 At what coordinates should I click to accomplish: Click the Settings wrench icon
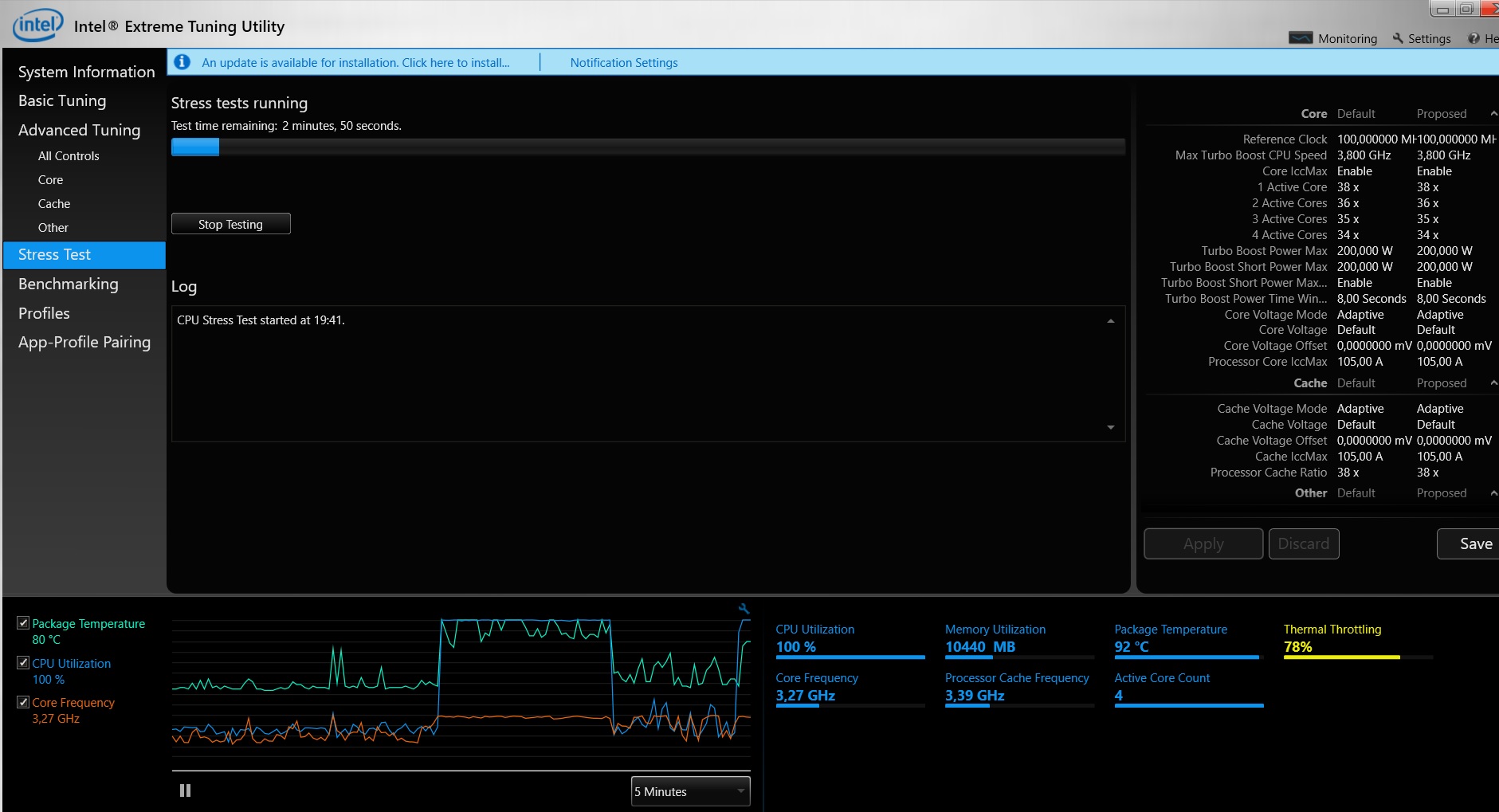click(x=1398, y=38)
